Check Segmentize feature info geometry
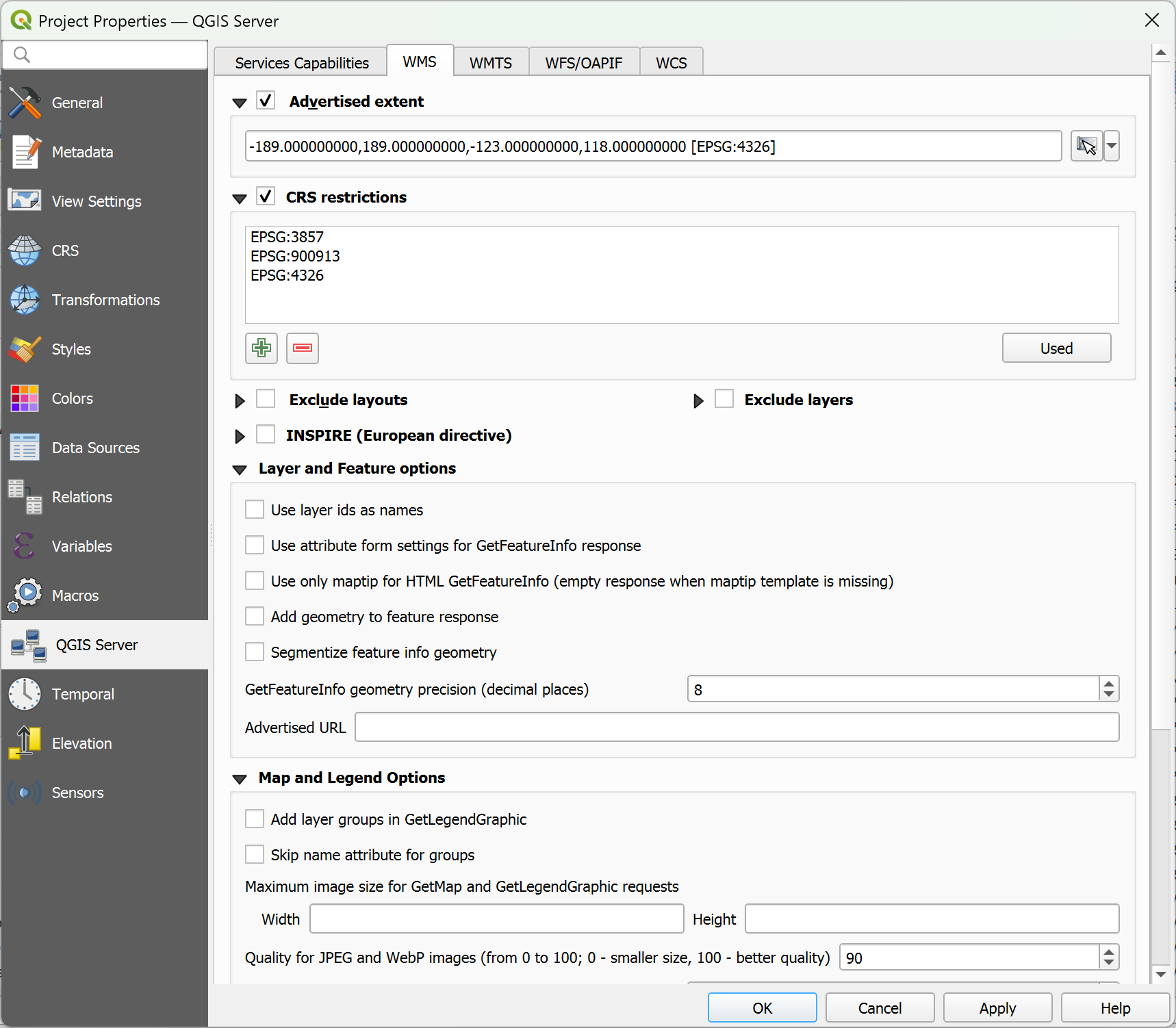 coord(255,652)
